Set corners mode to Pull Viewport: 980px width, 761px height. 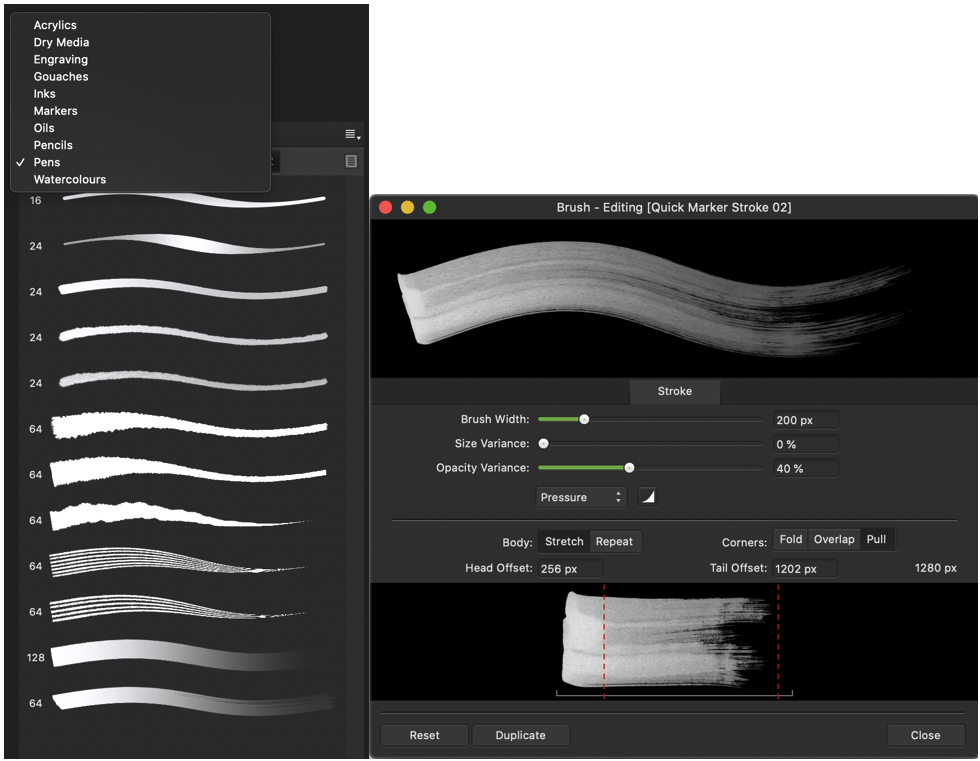(x=877, y=539)
